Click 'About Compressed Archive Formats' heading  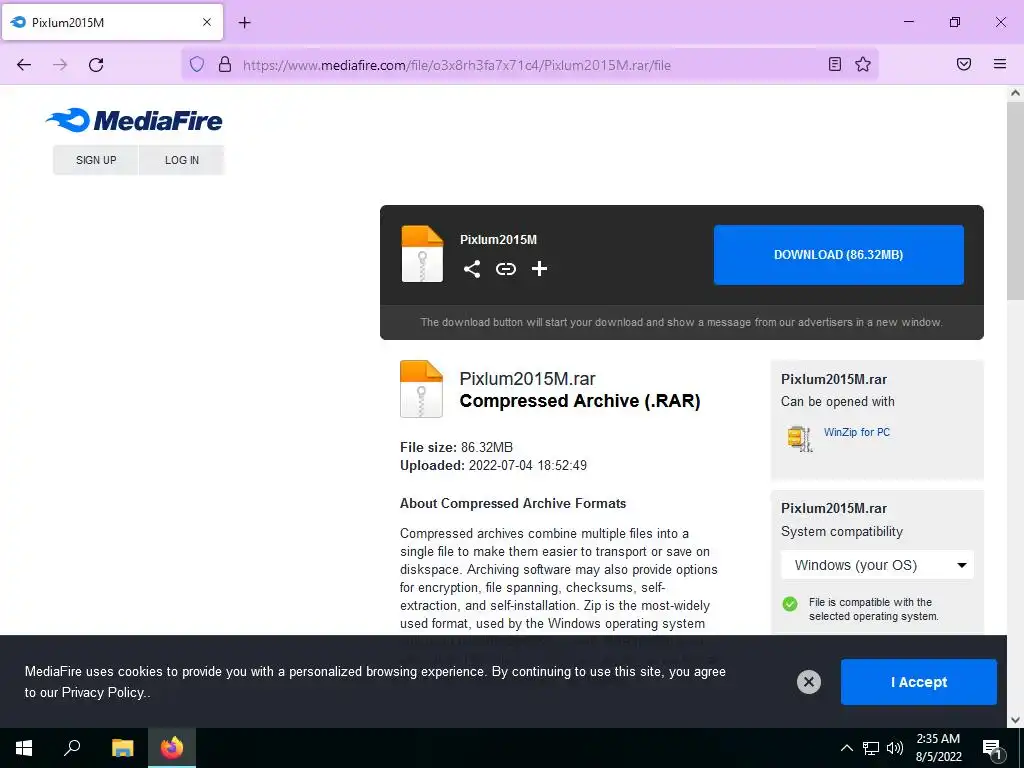(x=513, y=504)
